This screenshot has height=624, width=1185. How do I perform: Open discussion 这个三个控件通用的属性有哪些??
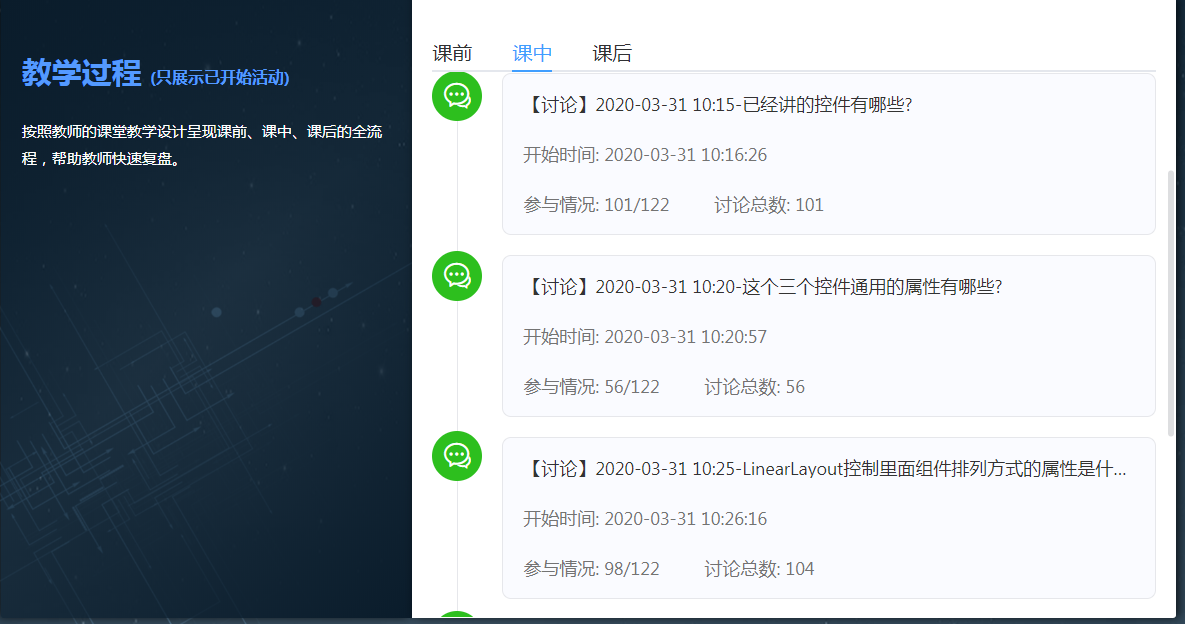[x=762, y=287]
